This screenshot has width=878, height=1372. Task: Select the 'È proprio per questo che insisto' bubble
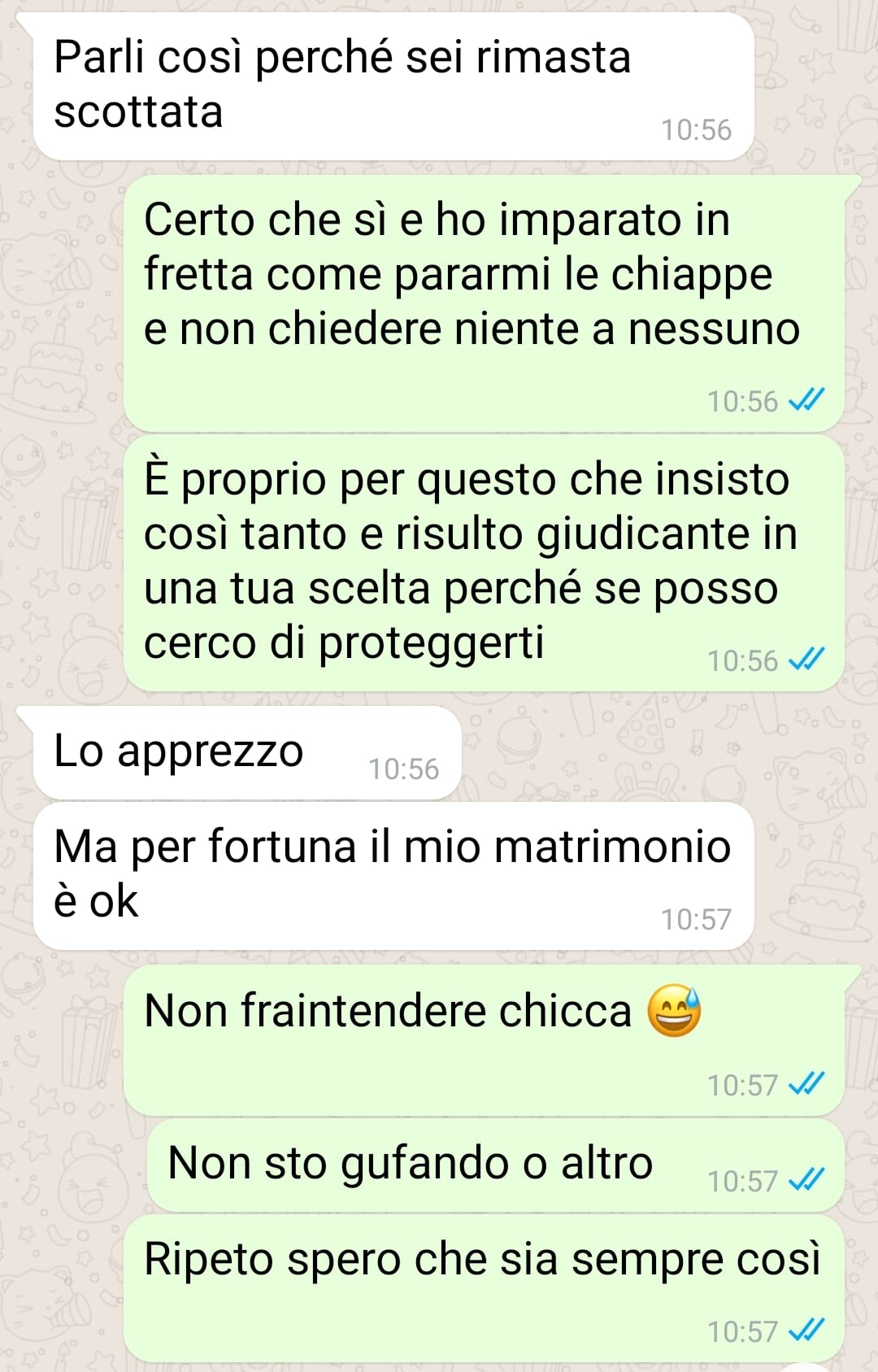[484, 563]
